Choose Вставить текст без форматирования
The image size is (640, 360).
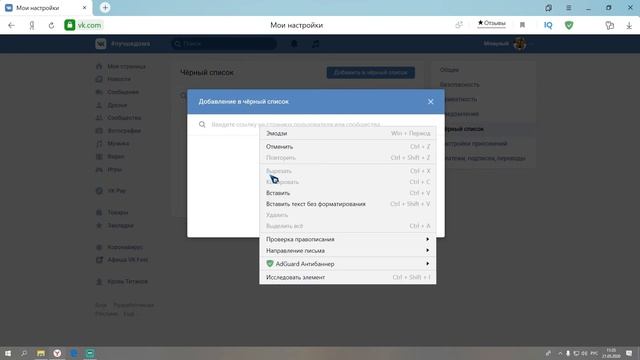[x=348, y=204]
